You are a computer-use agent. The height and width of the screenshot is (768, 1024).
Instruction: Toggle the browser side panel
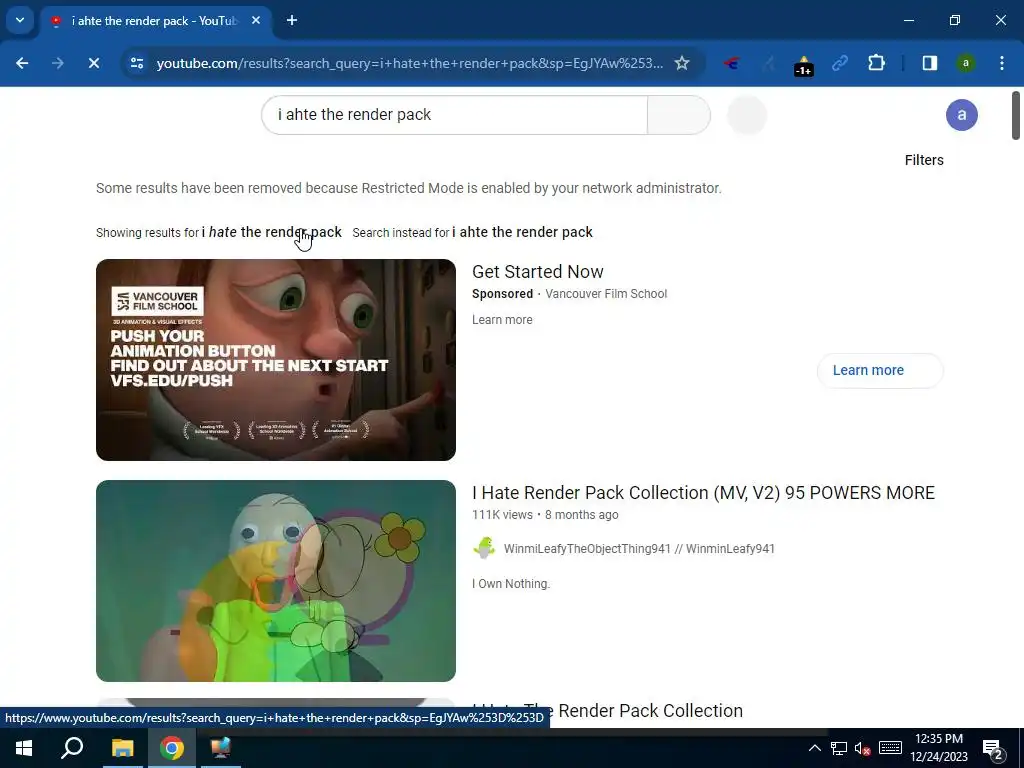click(929, 63)
